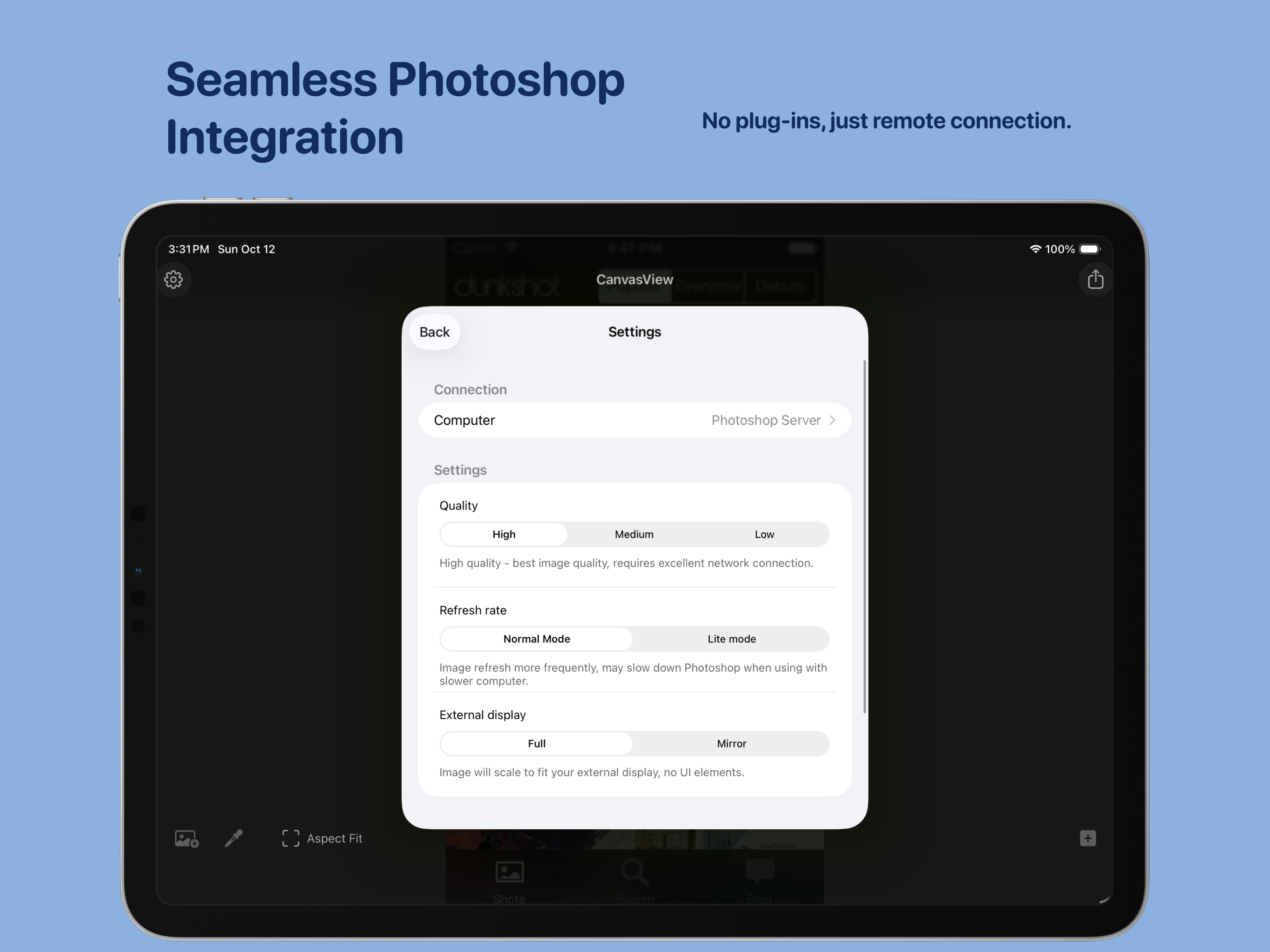Viewport: 1270px width, 952px height.
Task: Click the settings panel scrollbar
Action: click(865, 537)
